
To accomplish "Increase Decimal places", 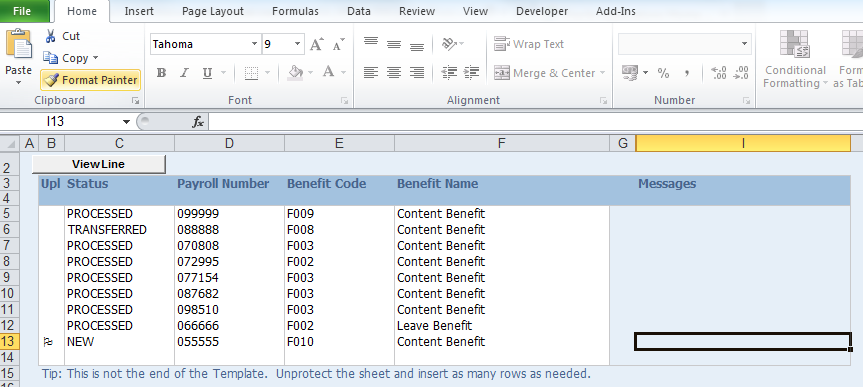I will [719, 73].
